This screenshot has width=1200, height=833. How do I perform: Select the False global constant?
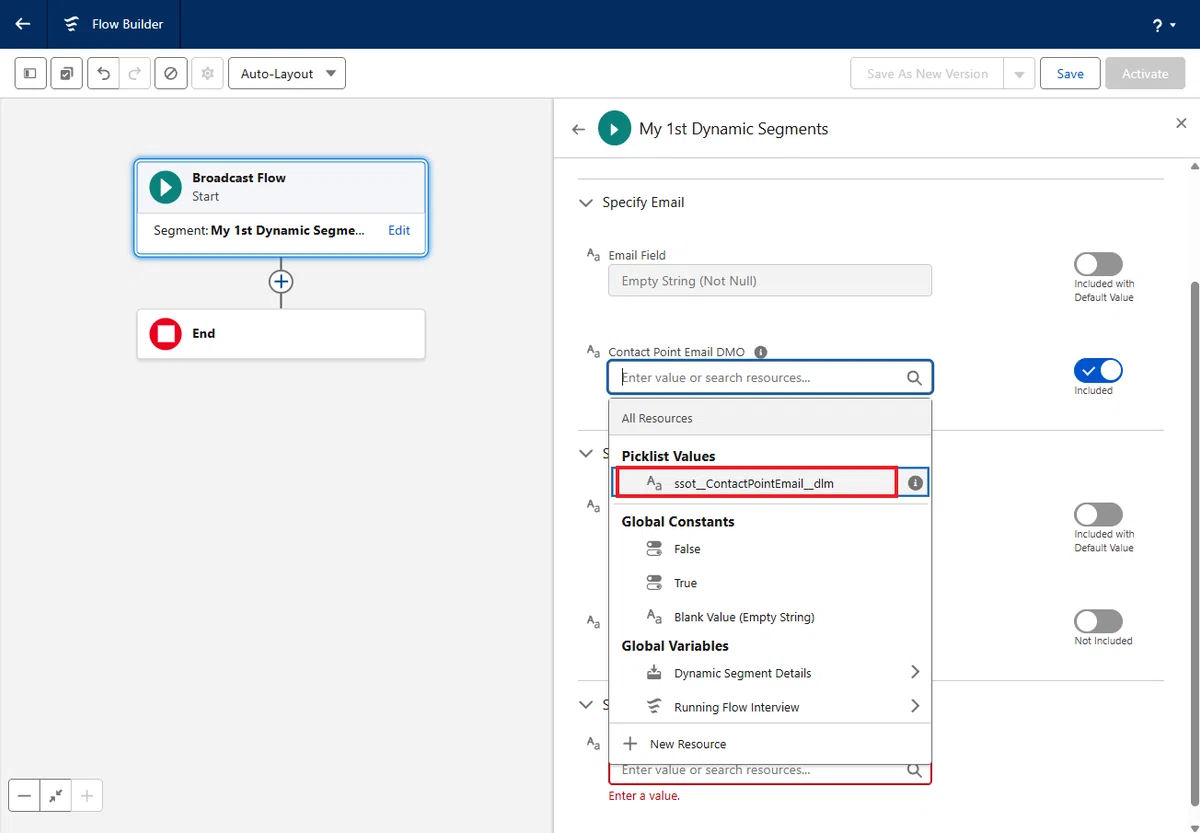(x=770, y=549)
